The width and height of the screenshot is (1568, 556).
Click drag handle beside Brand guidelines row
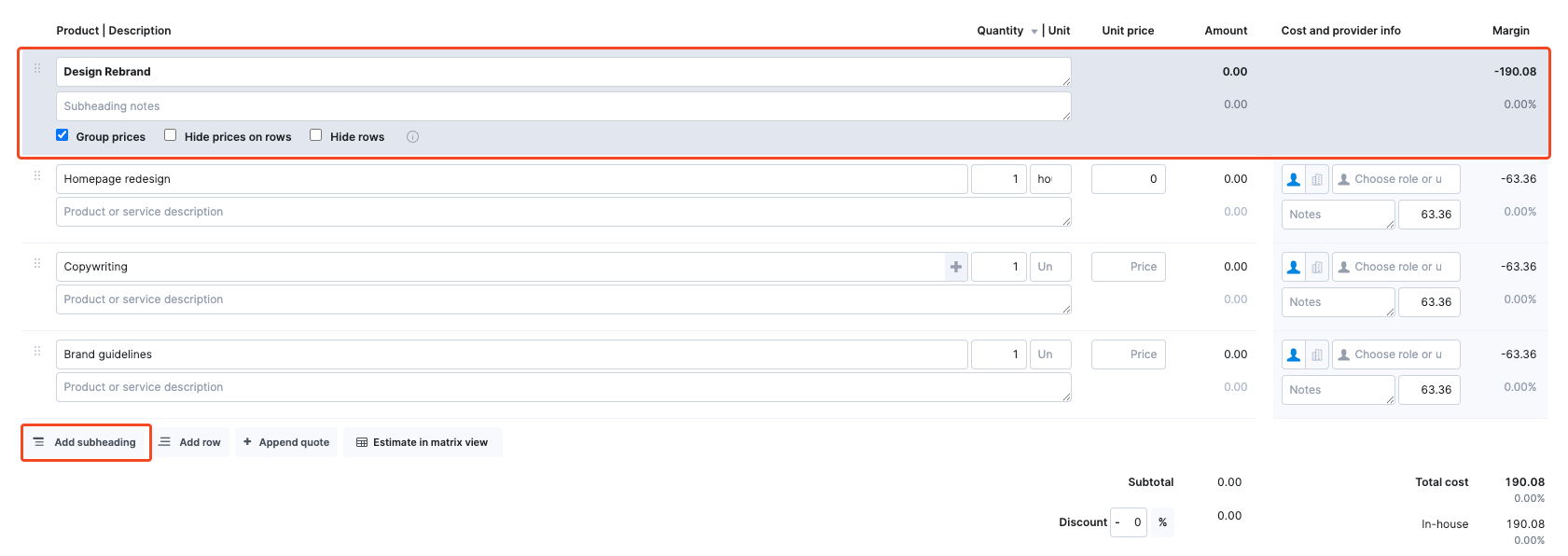pos(37,352)
